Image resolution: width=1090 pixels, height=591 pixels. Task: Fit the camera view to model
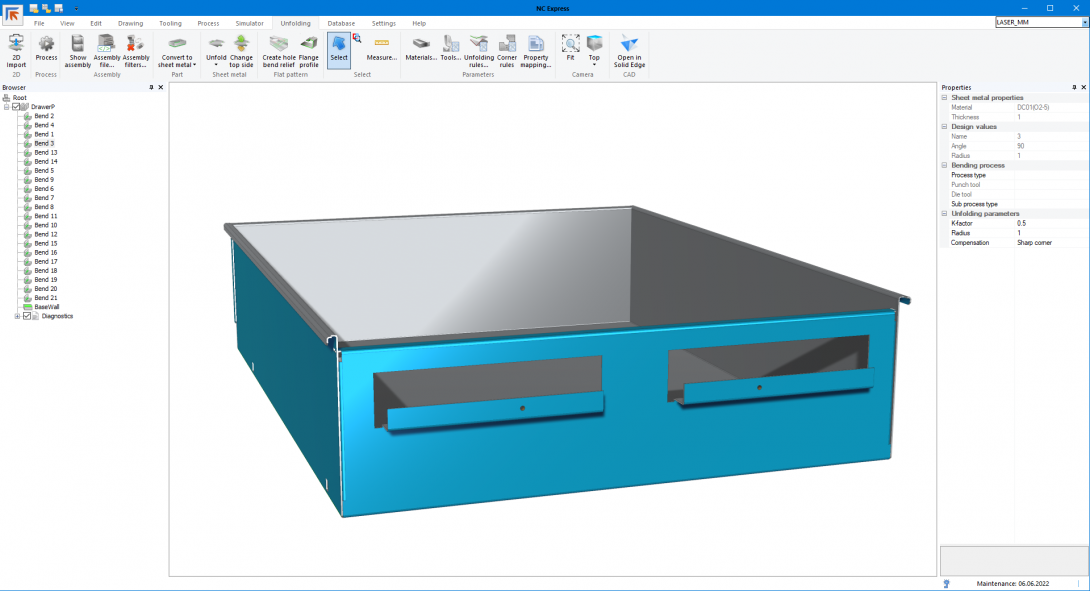570,49
